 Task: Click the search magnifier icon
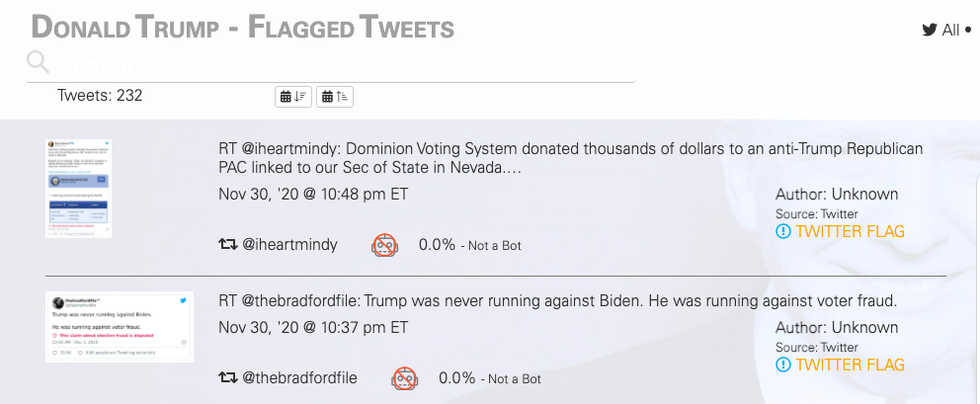click(x=38, y=63)
